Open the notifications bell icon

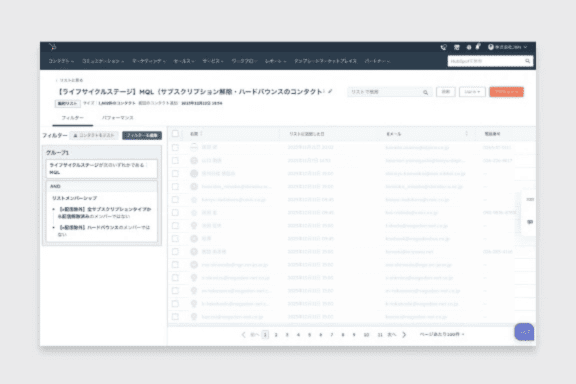coord(478,46)
